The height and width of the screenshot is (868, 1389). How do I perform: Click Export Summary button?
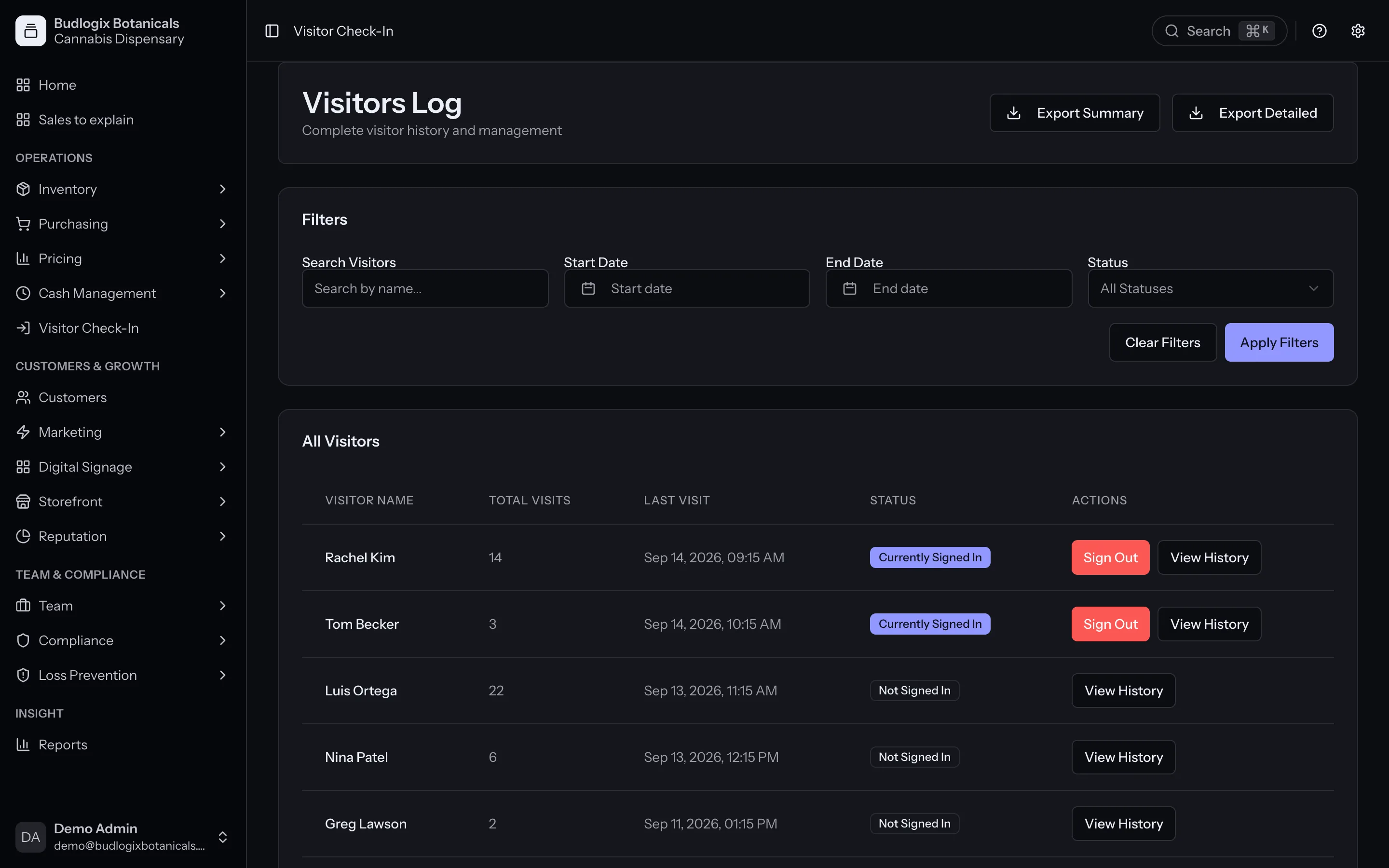(x=1075, y=113)
